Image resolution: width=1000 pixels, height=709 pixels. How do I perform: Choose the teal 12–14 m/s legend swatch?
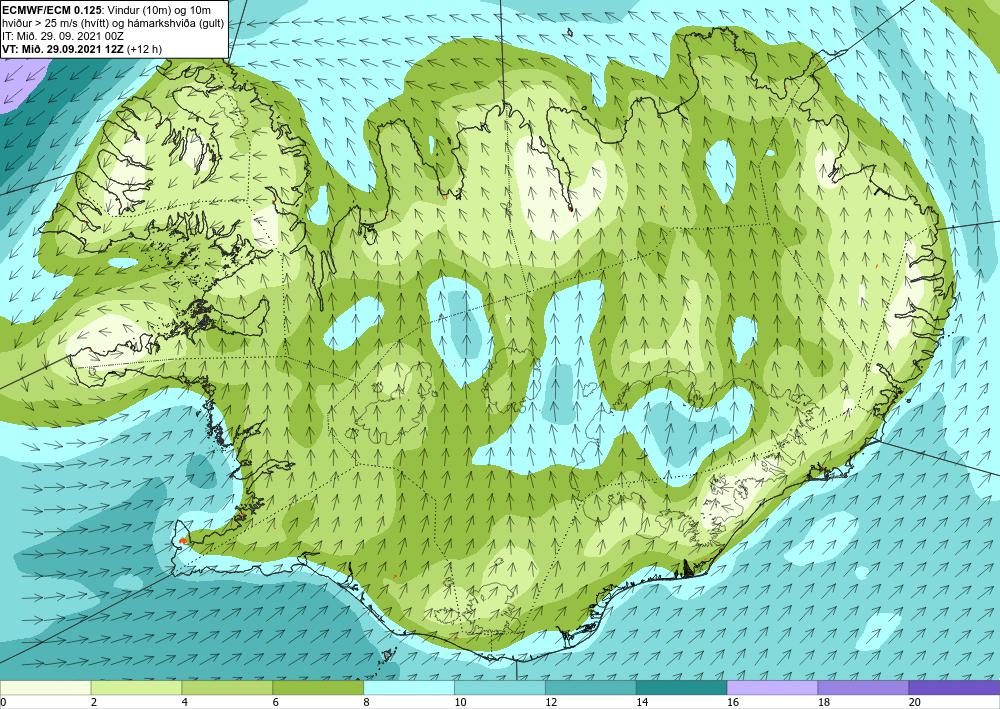click(591, 688)
